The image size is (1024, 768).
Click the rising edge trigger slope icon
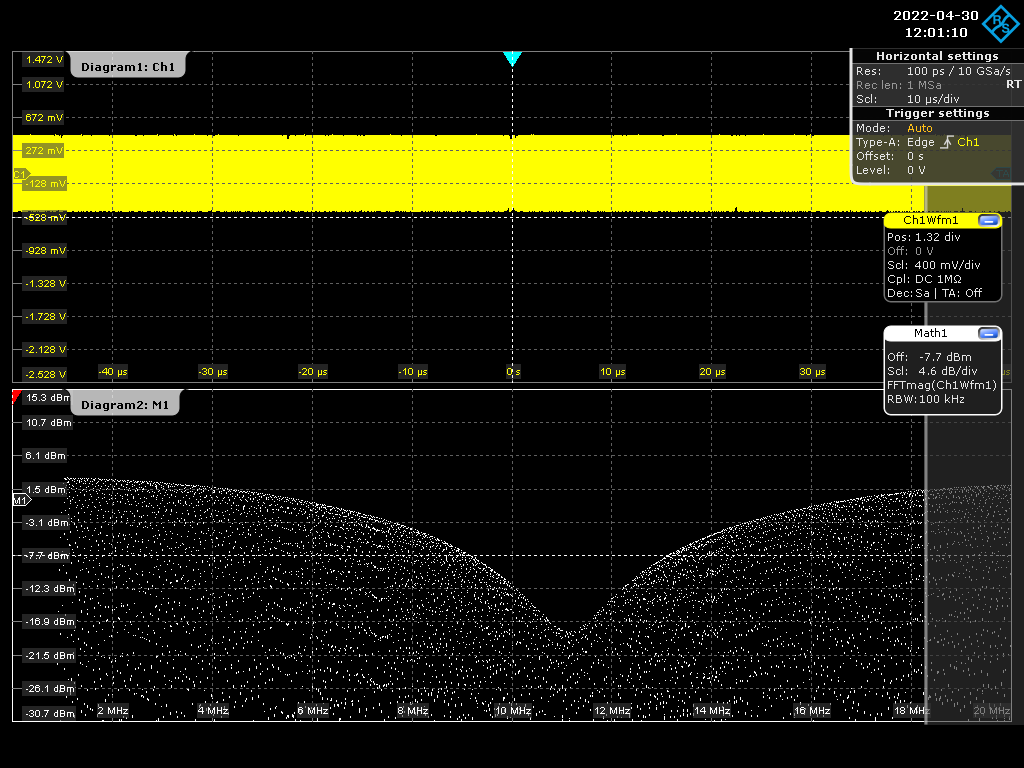tap(947, 142)
